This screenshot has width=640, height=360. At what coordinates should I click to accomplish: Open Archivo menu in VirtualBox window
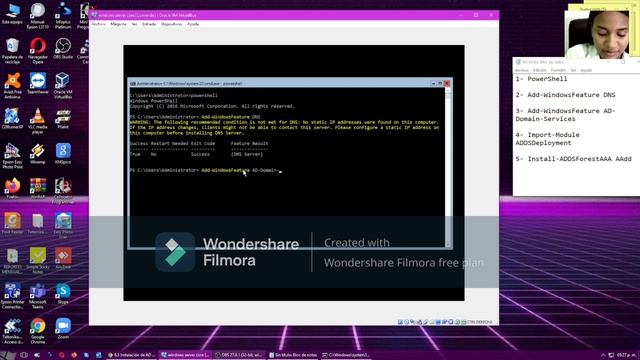(98, 24)
